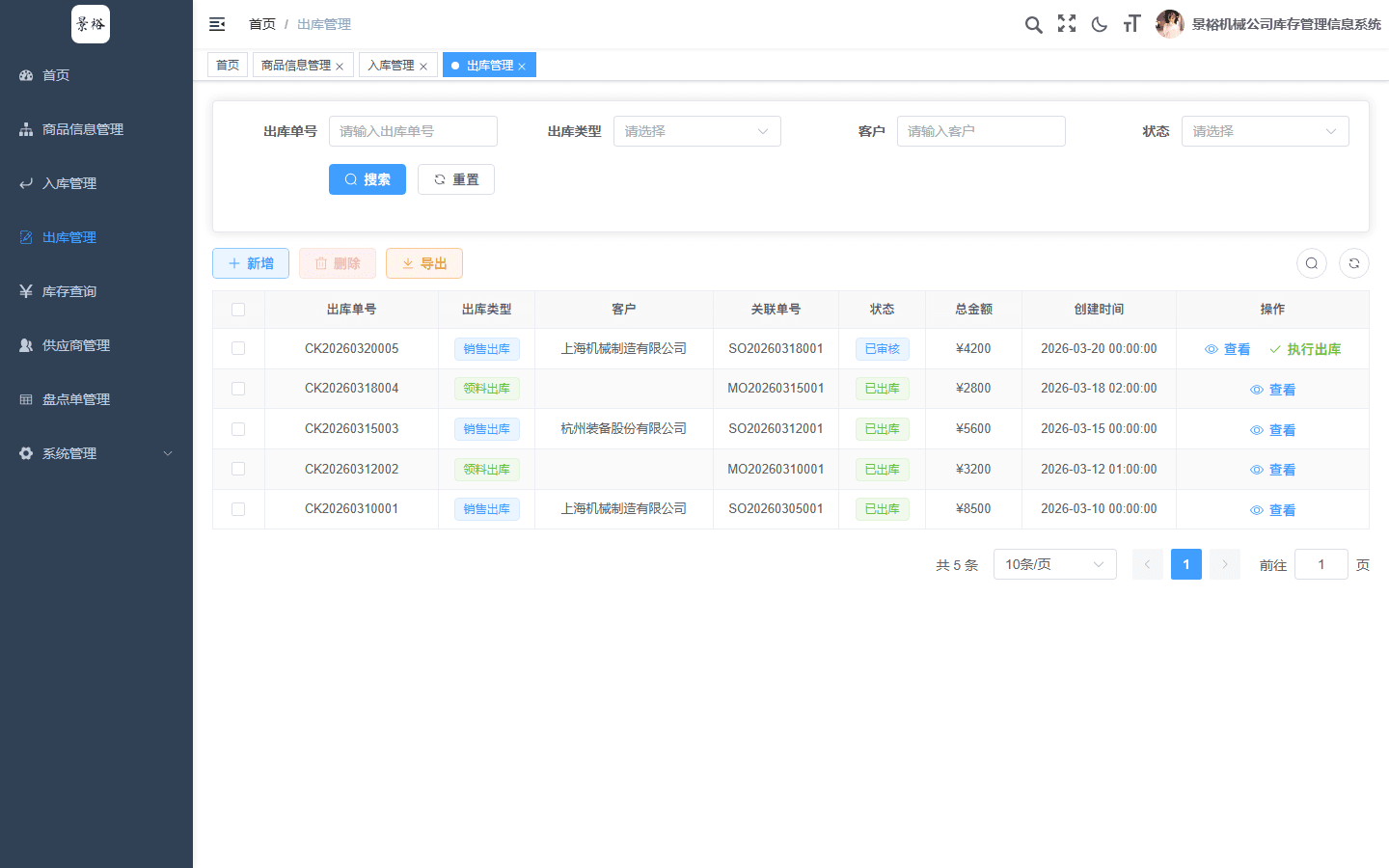Click 首页 breadcrumb link
This screenshot has height=868, width=1389.
tap(262, 24)
